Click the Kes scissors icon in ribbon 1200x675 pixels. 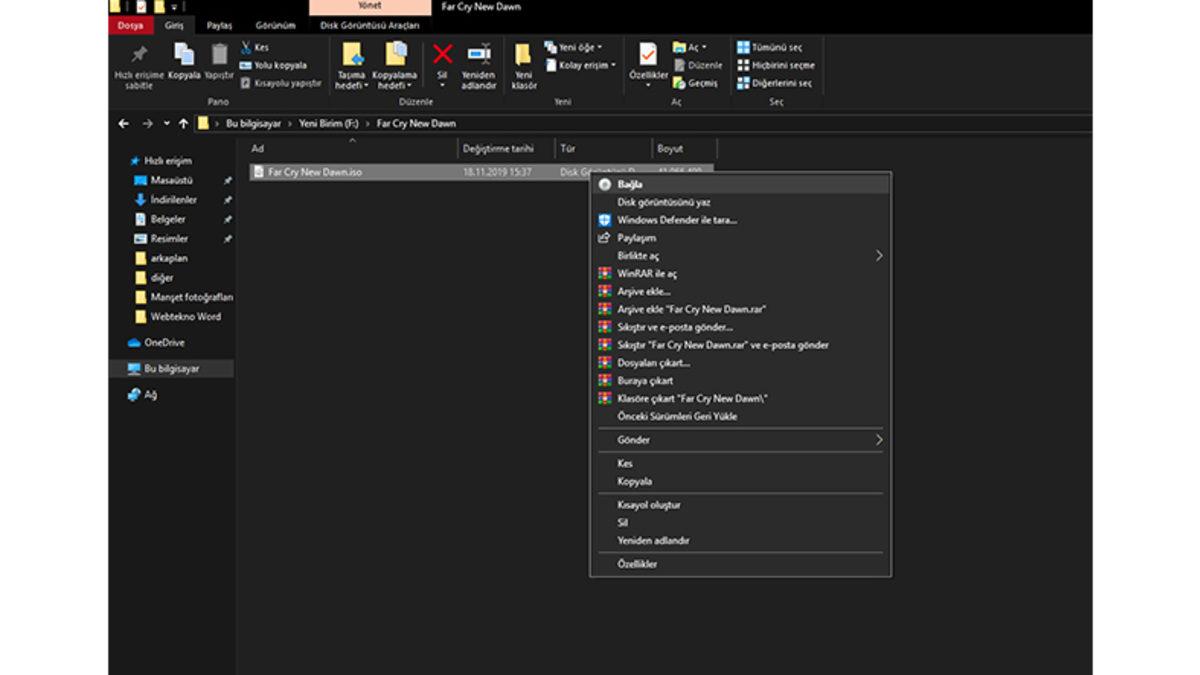(247, 47)
